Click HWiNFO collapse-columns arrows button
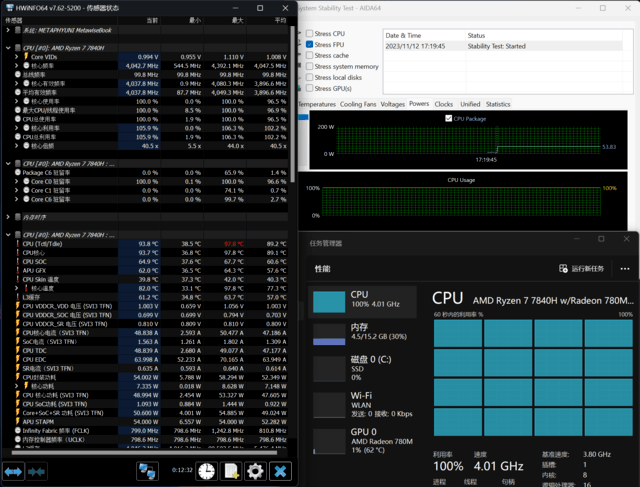Viewport: 640px width, 487px height. (37, 472)
